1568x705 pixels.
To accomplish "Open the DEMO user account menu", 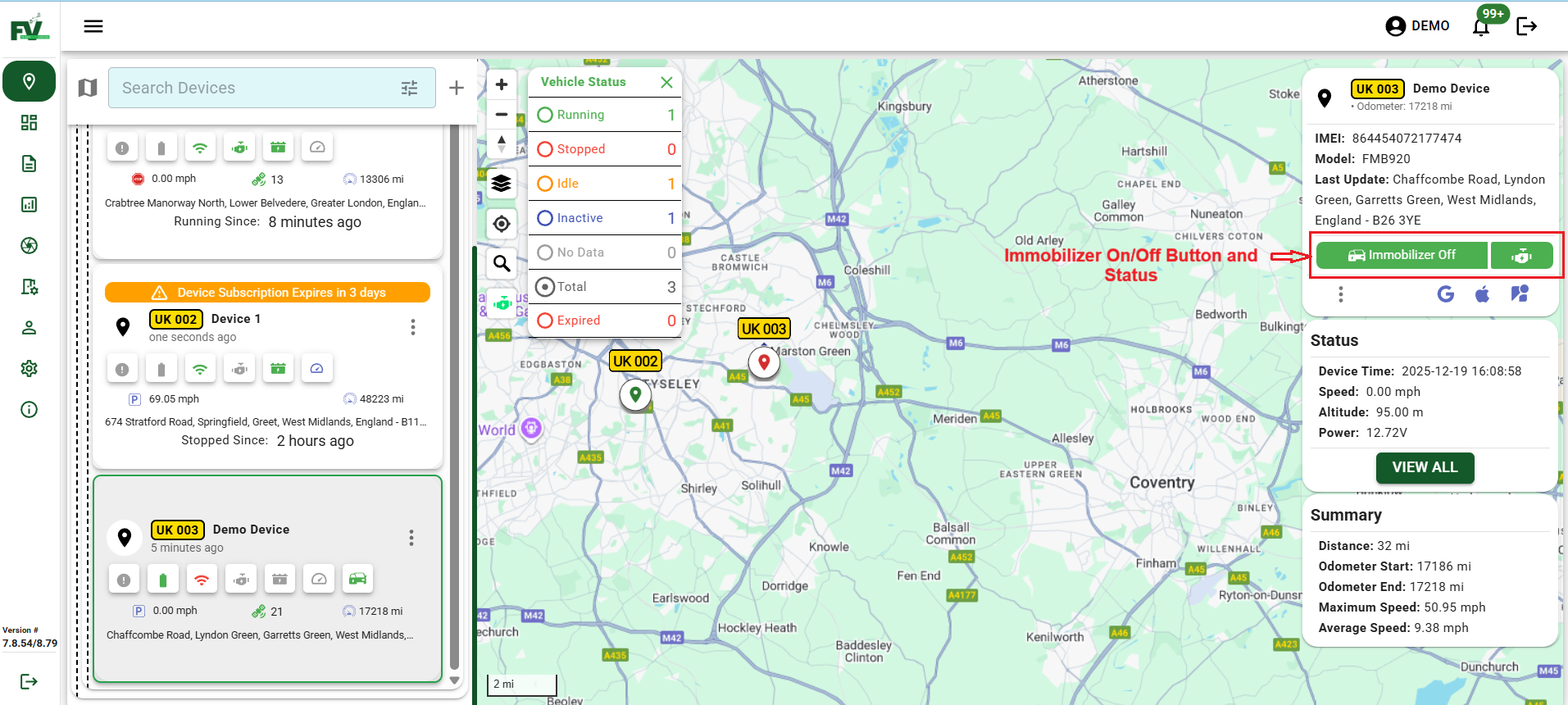I will pos(1417,26).
